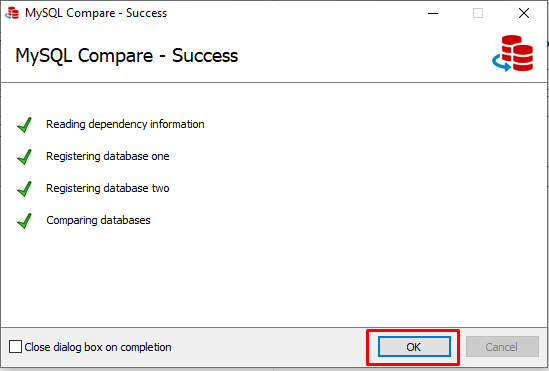
Task: Close the MySQL Compare dialog with X
Action: (x=524, y=13)
